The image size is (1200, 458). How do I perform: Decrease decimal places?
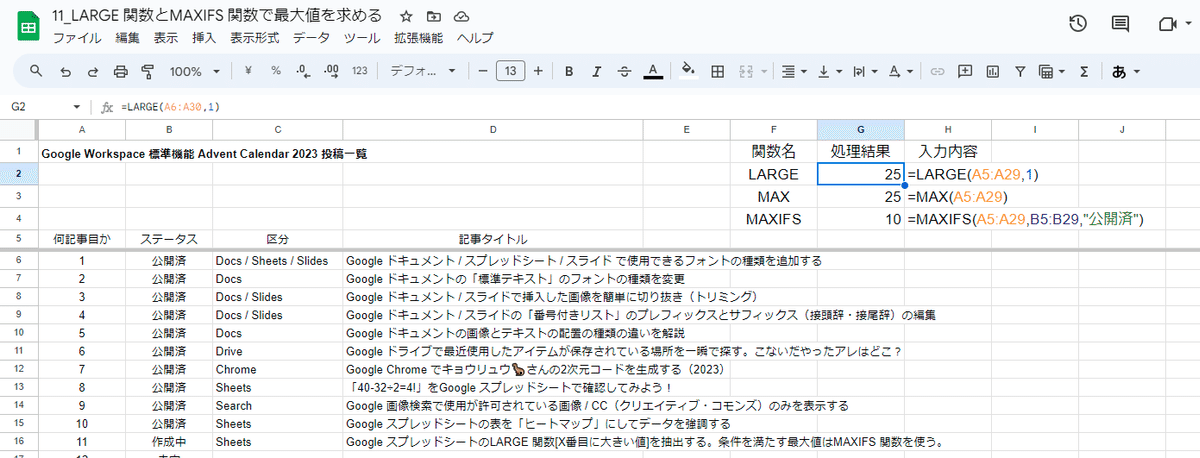304,71
